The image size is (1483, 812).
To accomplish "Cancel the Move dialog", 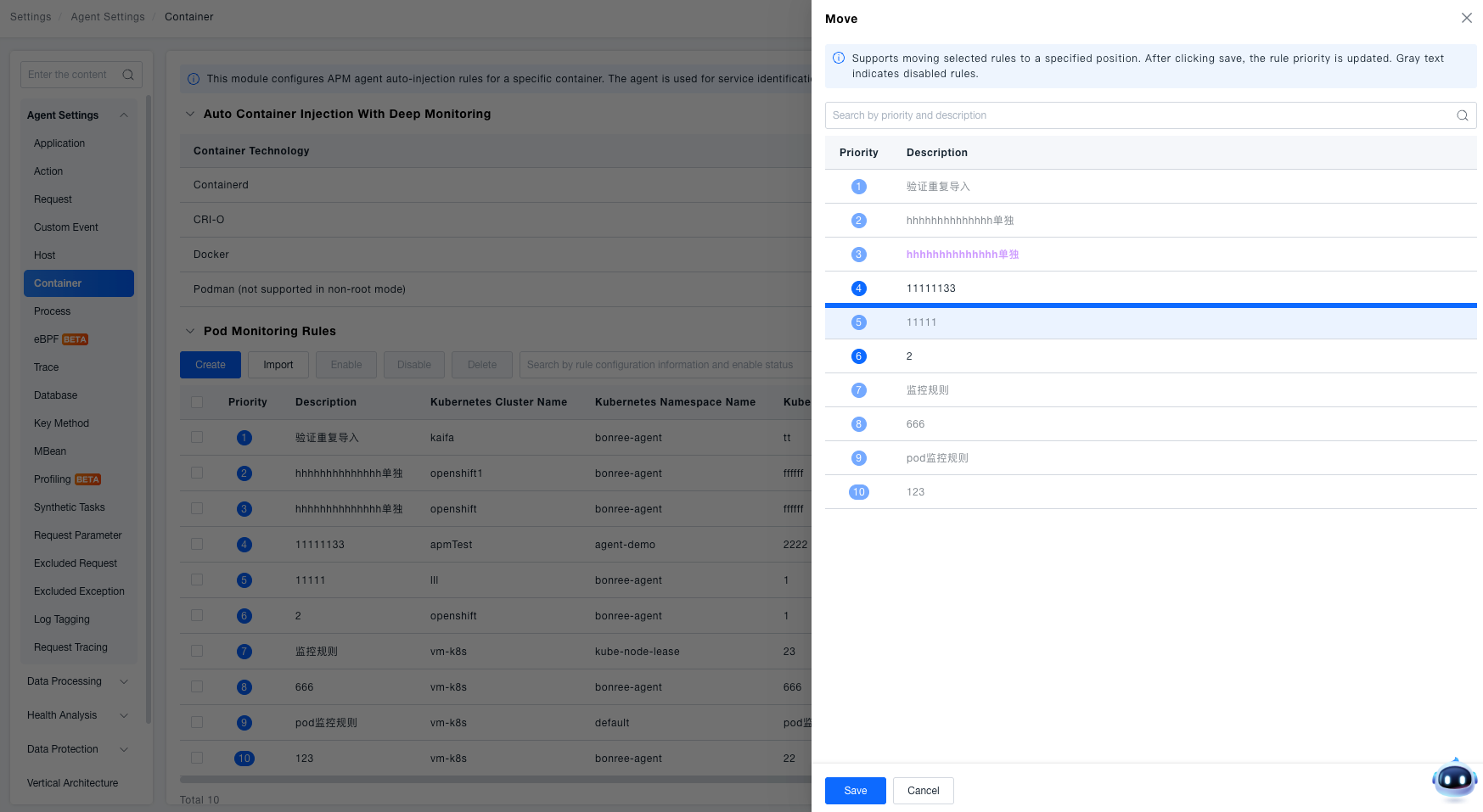I will coord(924,791).
